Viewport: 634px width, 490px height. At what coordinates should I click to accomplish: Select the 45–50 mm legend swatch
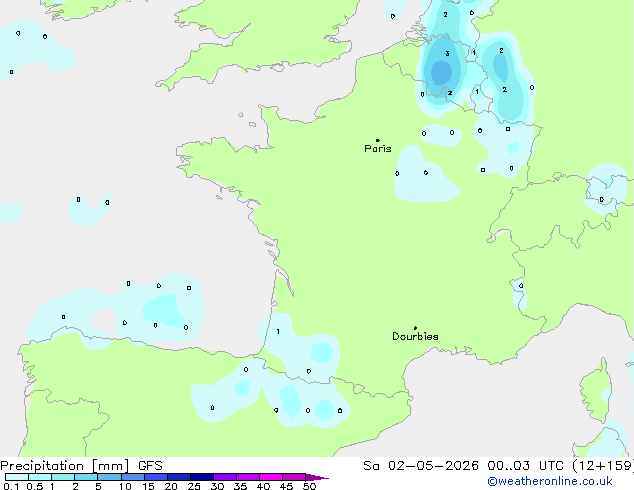pos(294,477)
